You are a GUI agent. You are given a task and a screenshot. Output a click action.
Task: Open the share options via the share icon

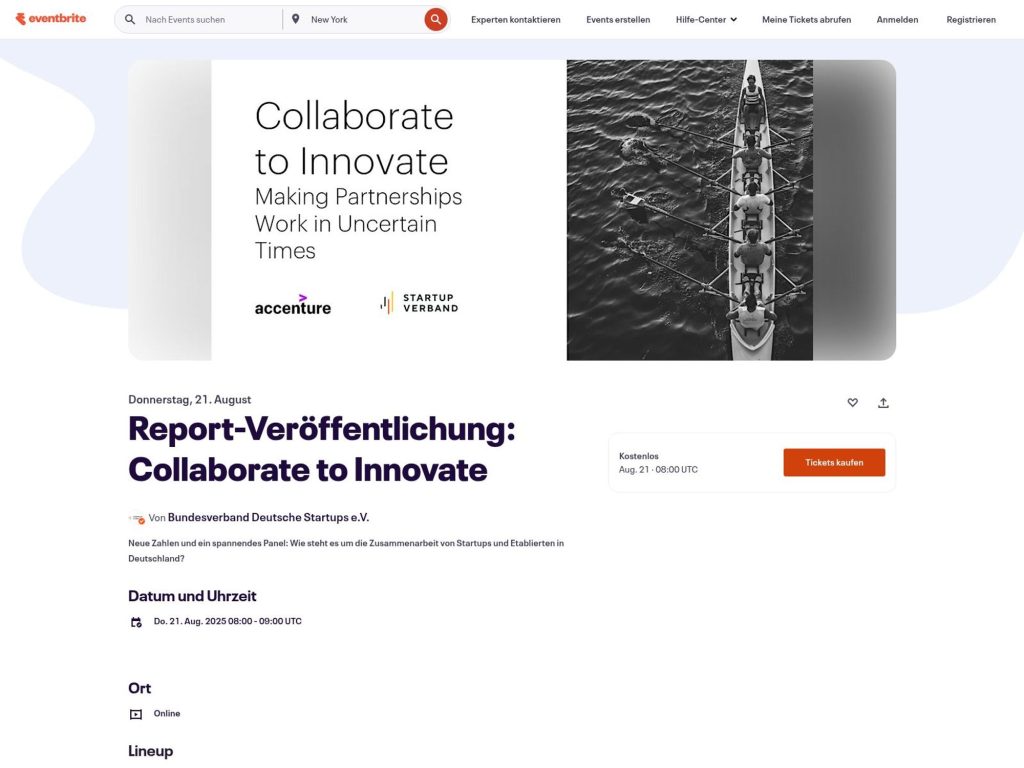click(883, 402)
